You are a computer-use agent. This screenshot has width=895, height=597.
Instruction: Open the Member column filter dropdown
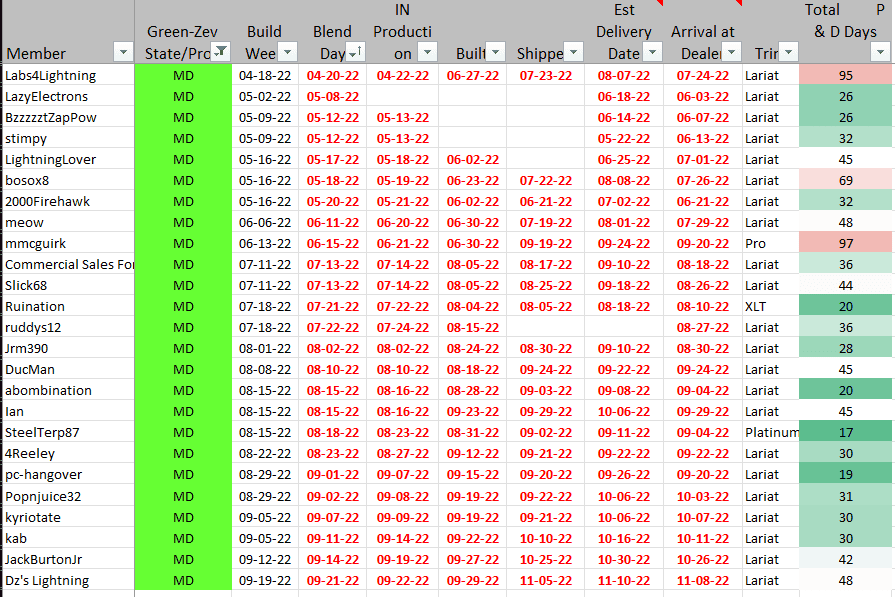pos(123,52)
